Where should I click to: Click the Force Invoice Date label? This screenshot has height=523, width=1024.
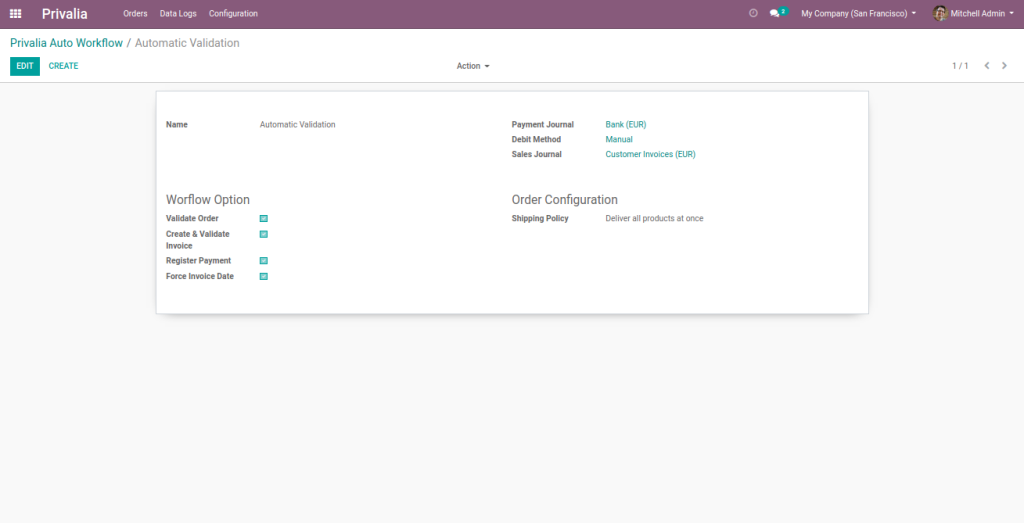200,276
